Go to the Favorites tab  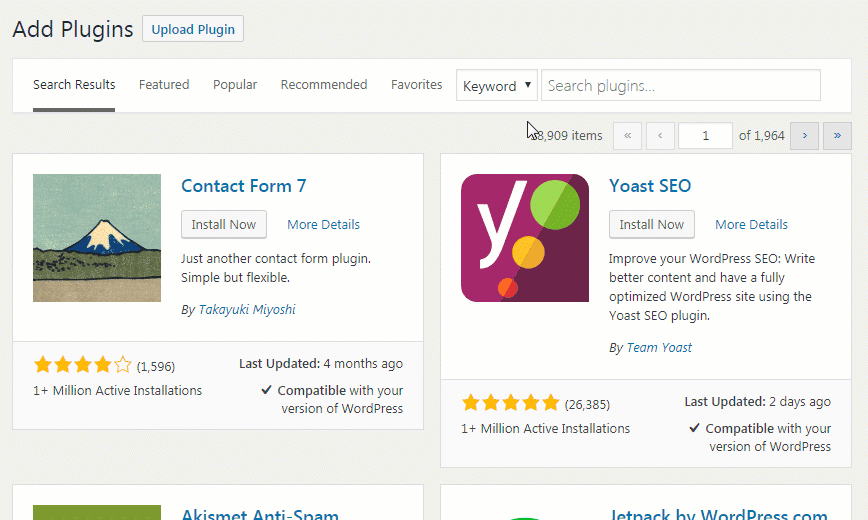[x=416, y=85]
